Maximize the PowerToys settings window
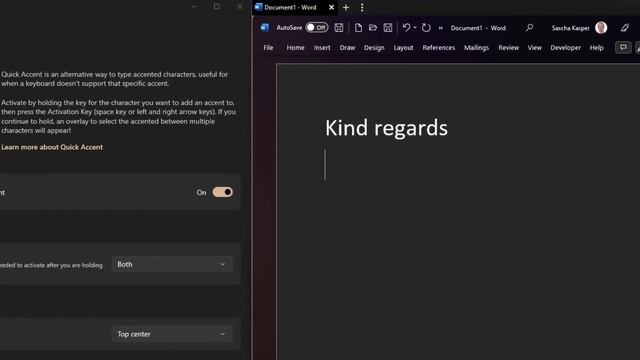 [217, 7]
